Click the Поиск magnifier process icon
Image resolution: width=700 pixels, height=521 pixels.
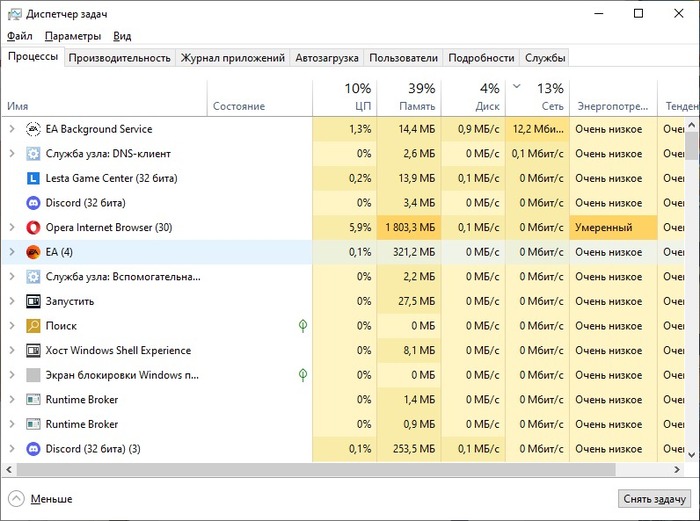(x=33, y=326)
